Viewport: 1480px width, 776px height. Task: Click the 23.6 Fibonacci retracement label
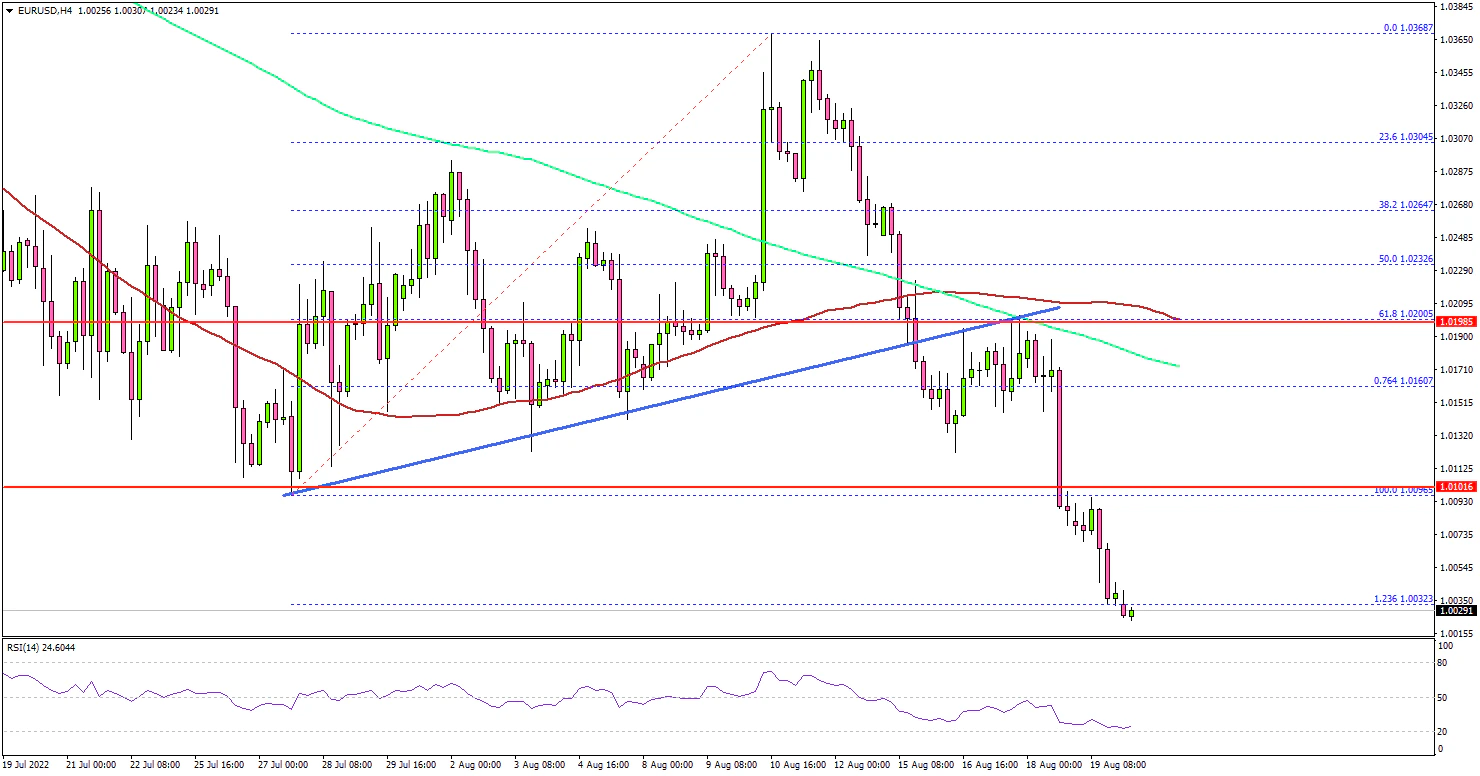(x=1403, y=137)
